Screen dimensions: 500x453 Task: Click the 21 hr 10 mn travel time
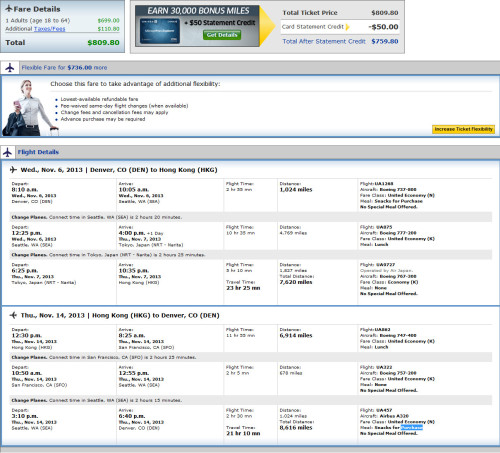coord(243,434)
